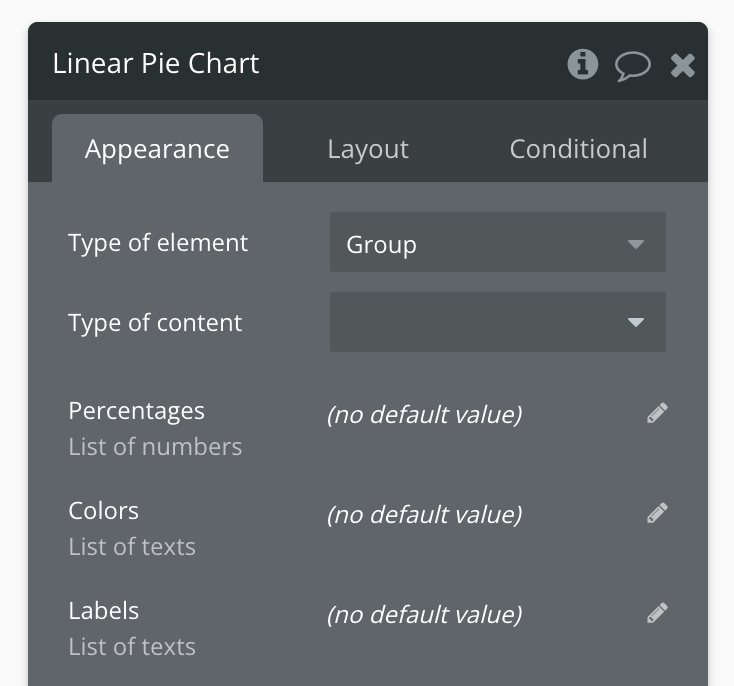Switch to the Layout tab
Screen dimensions: 734x686
368,149
